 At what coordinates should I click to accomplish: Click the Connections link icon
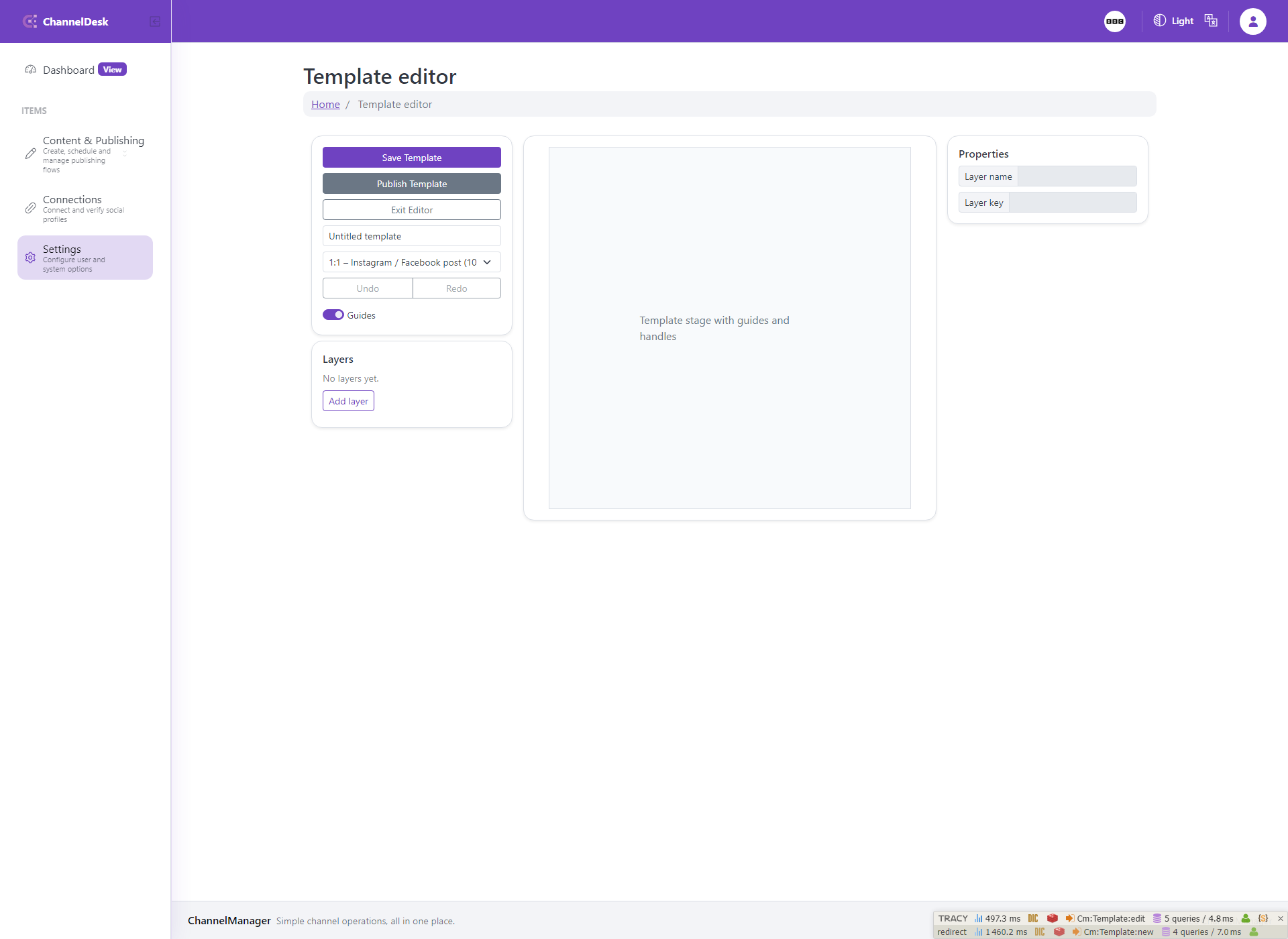30,208
